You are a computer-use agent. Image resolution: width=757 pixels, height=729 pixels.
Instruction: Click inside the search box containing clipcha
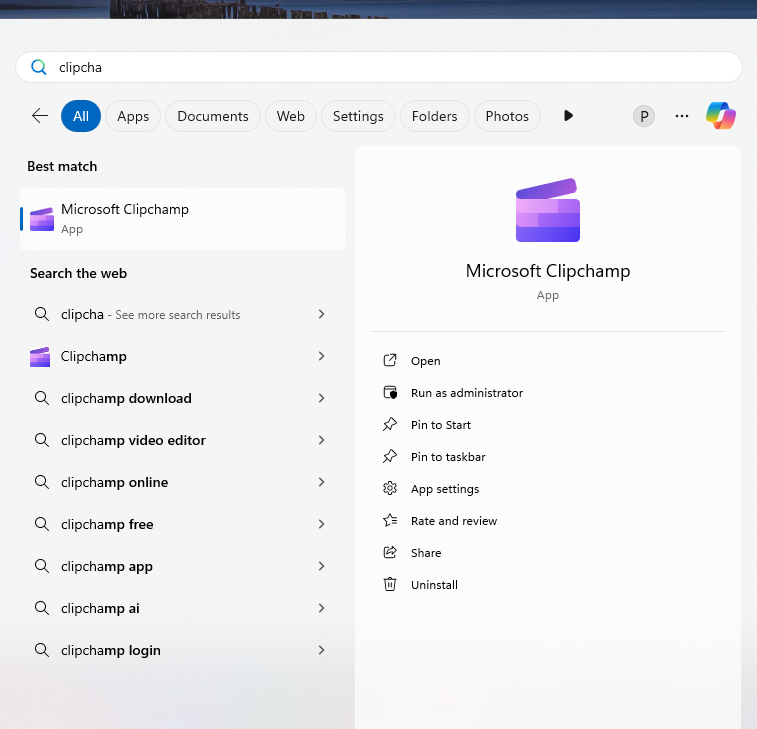pos(379,67)
